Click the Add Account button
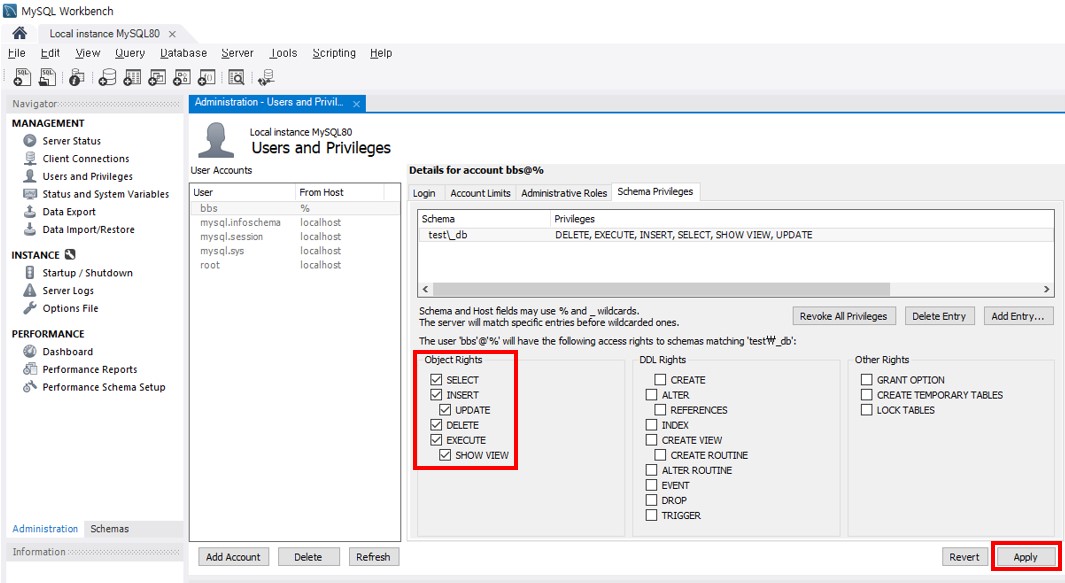Viewport: 1065px width, 583px height. click(x=233, y=556)
